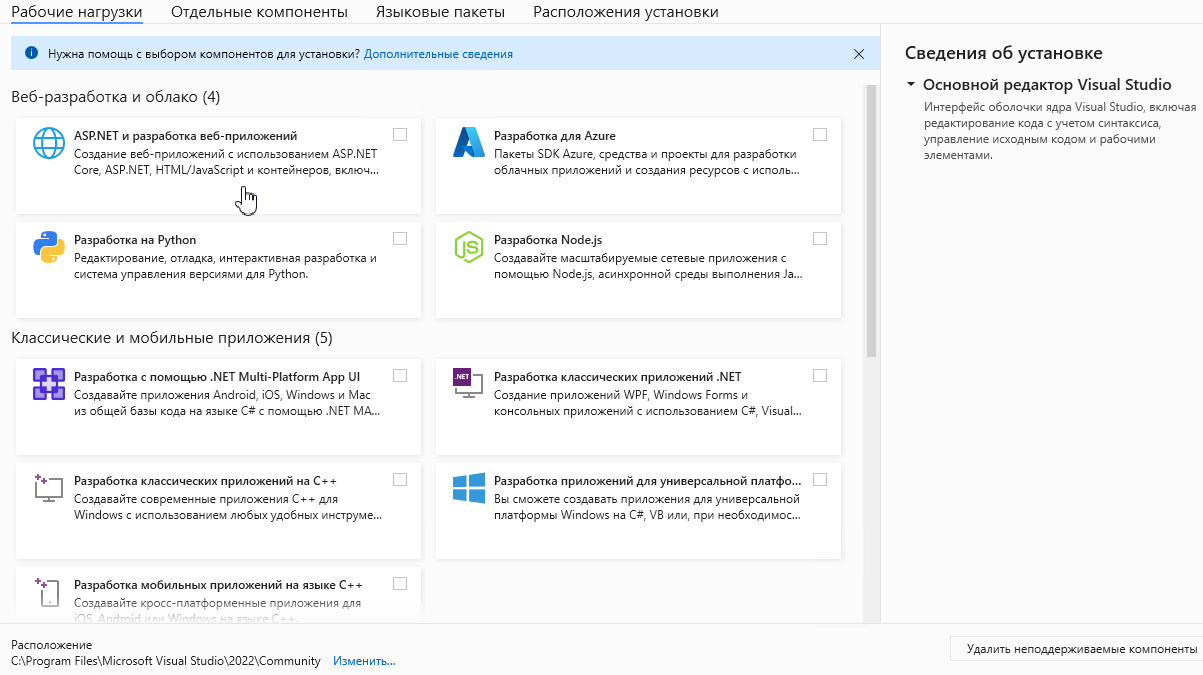Click the Windows logo universal platform icon
Image resolution: width=1203 pixels, height=675 pixels.
(x=468, y=488)
